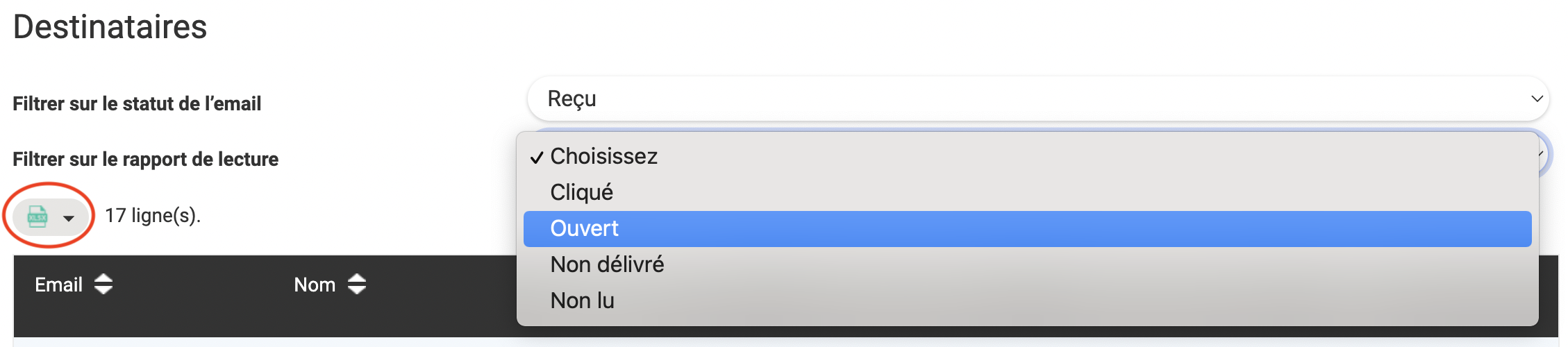Sort by Email using the sort arrows

[103, 284]
